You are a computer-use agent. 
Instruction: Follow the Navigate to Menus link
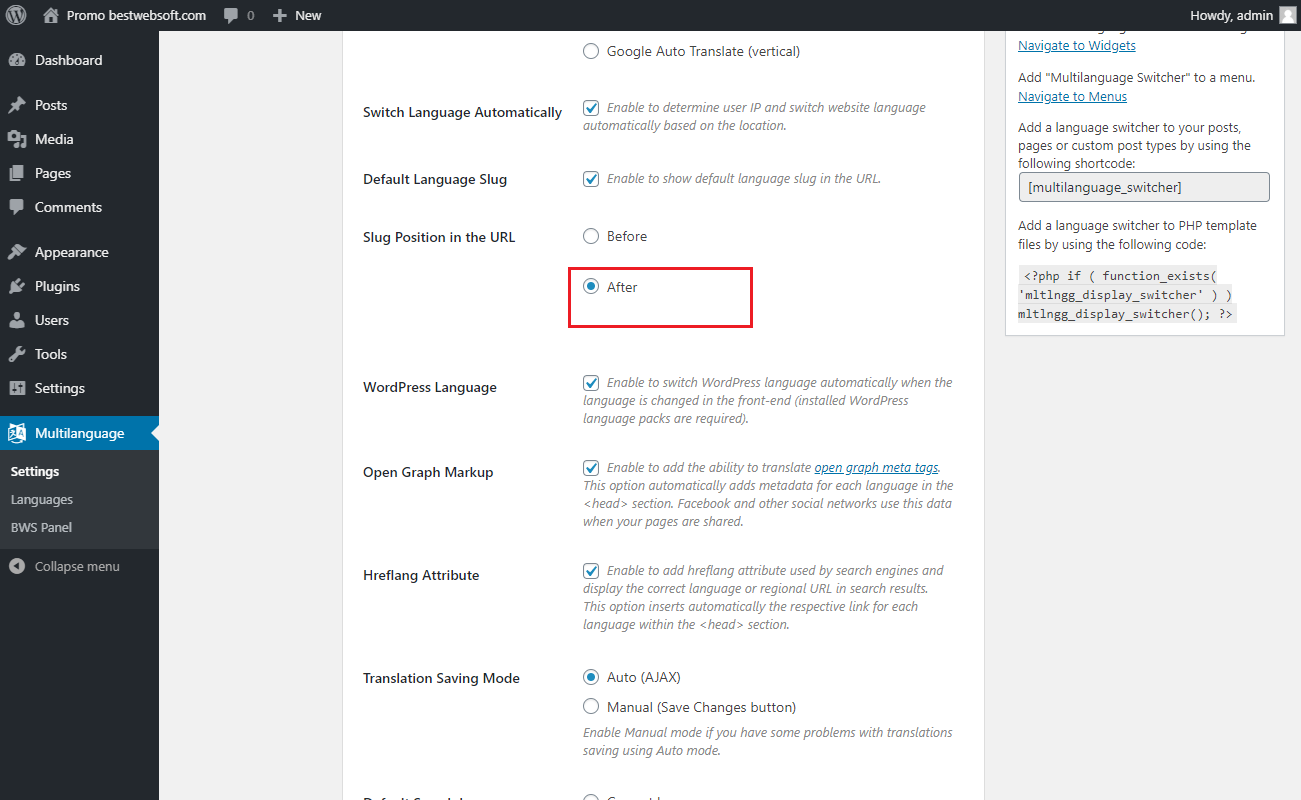coord(1072,97)
